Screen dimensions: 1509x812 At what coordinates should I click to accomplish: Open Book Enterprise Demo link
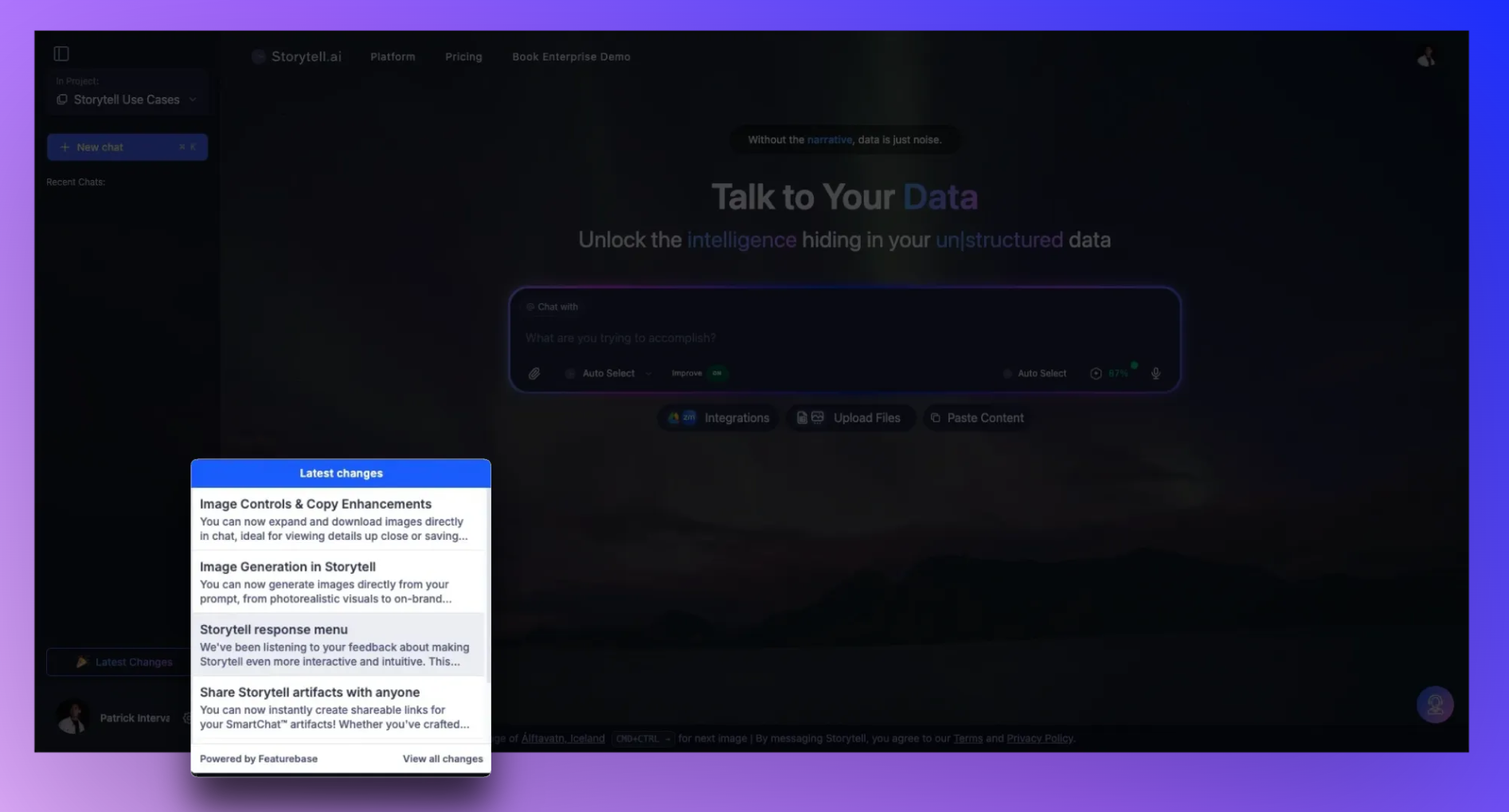[x=571, y=57]
